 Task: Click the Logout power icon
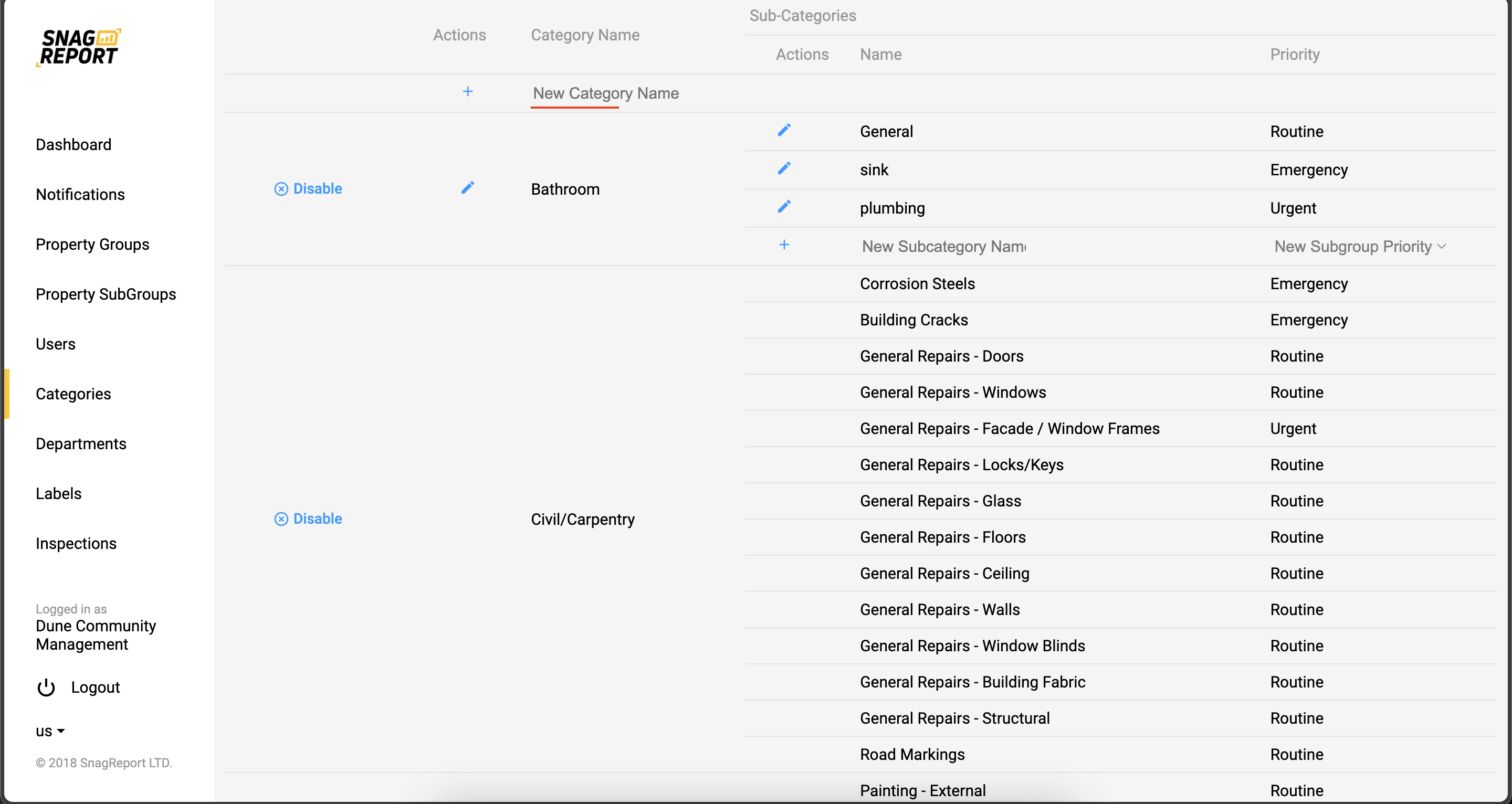(x=46, y=687)
